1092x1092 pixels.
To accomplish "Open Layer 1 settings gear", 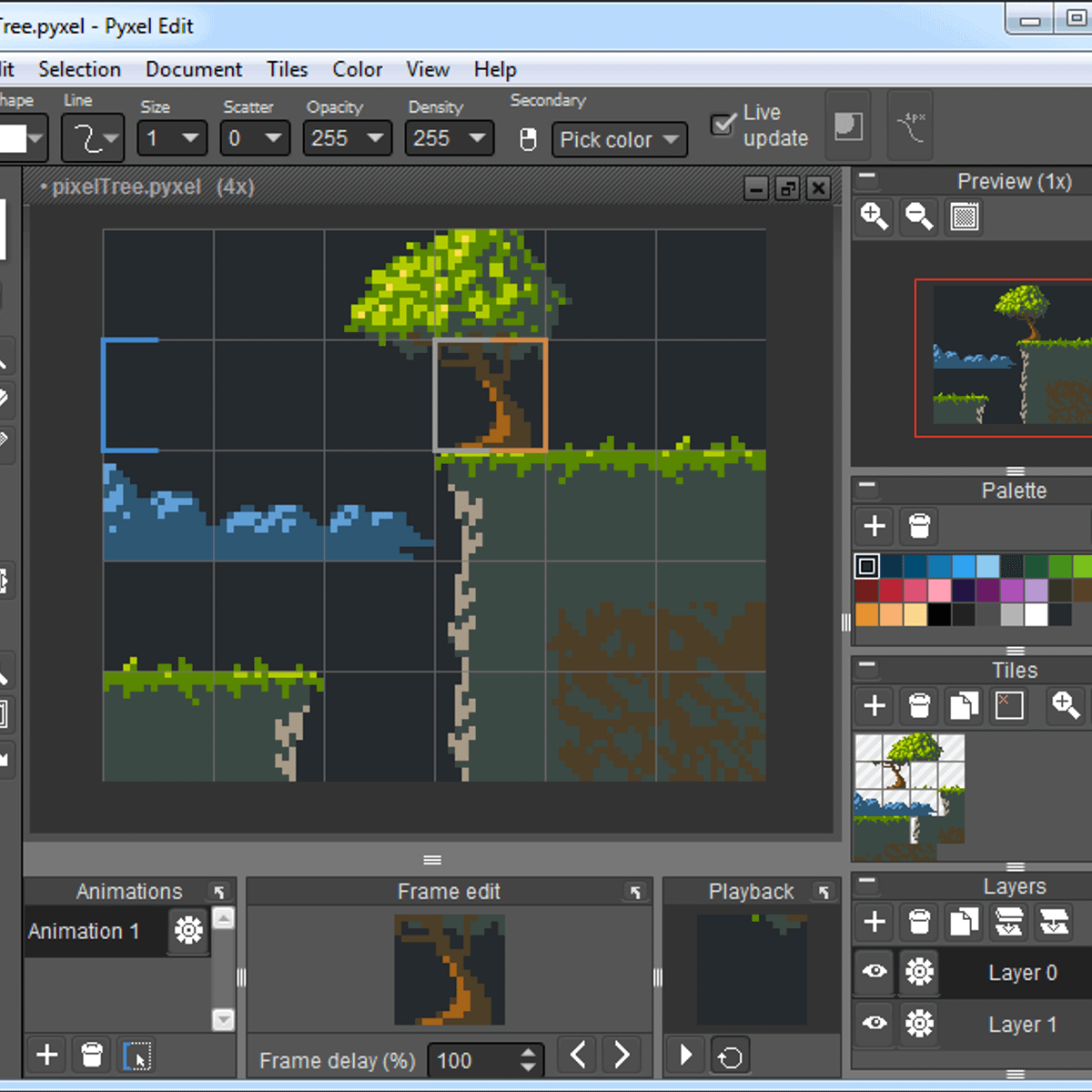I will 919,1024.
